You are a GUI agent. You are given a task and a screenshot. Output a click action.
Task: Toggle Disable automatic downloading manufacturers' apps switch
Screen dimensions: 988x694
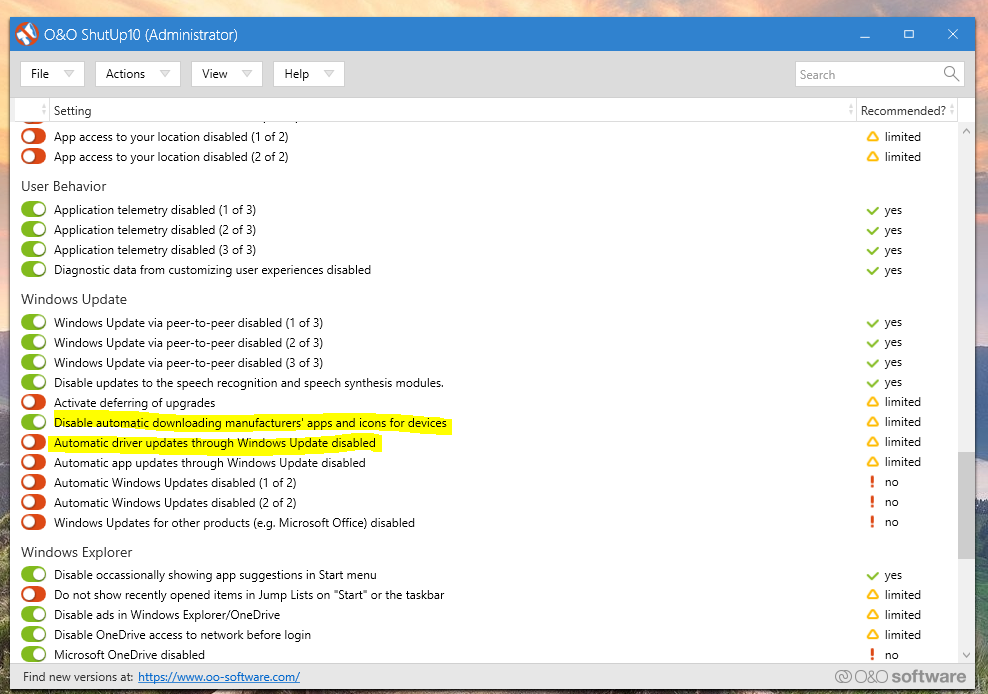click(x=33, y=422)
